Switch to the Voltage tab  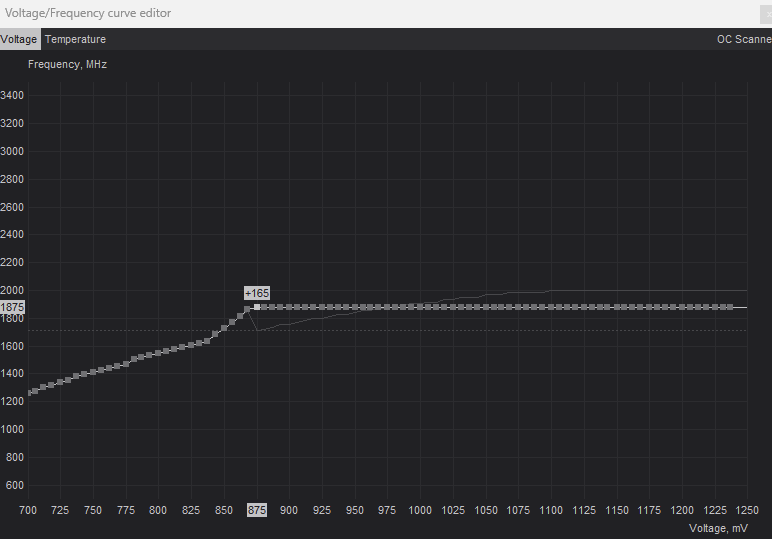click(x=19, y=40)
